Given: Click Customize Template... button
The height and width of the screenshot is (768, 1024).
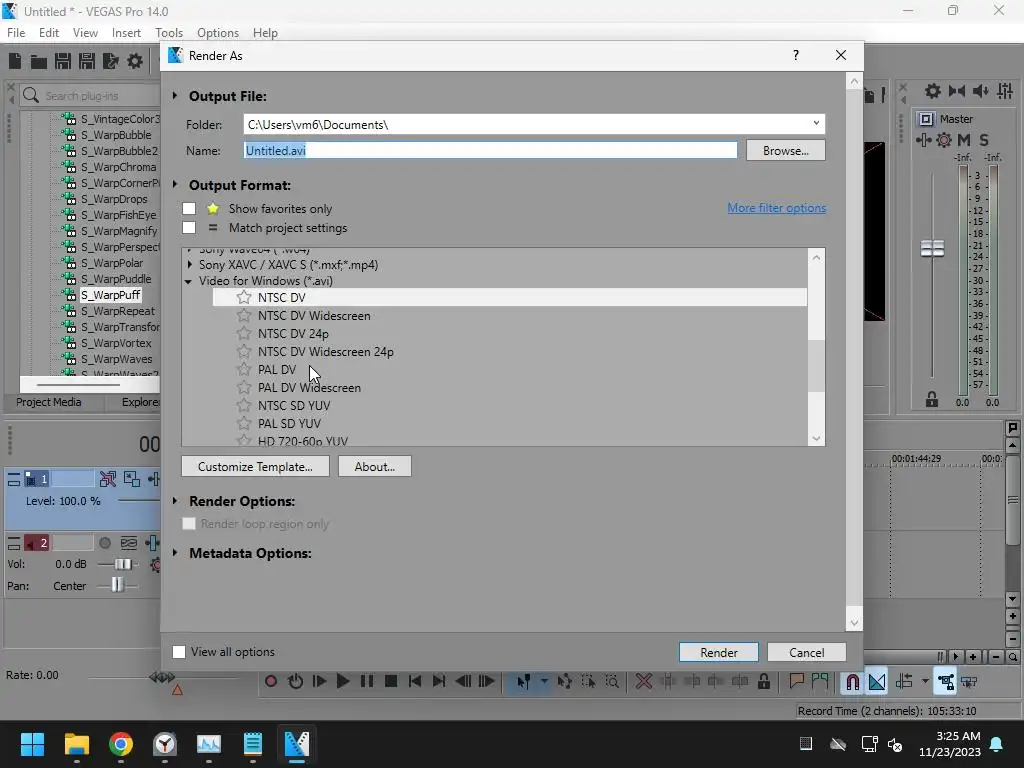Looking at the screenshot, I should [255, 466].
